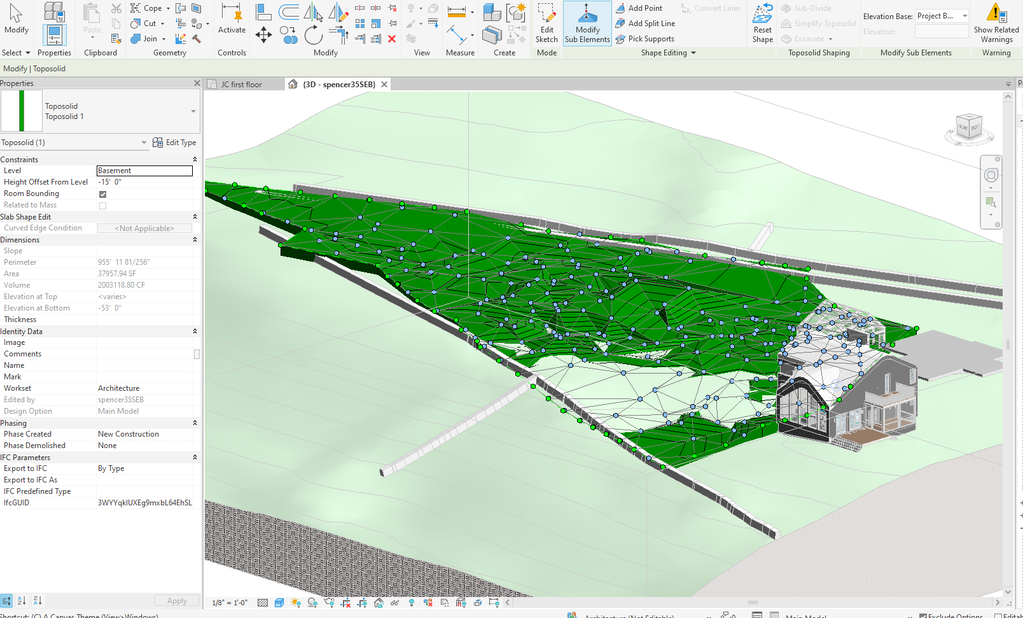Click Edit Sketch in Mode panel
This screenshot has width=1023, height=618.
click(547, 23)
